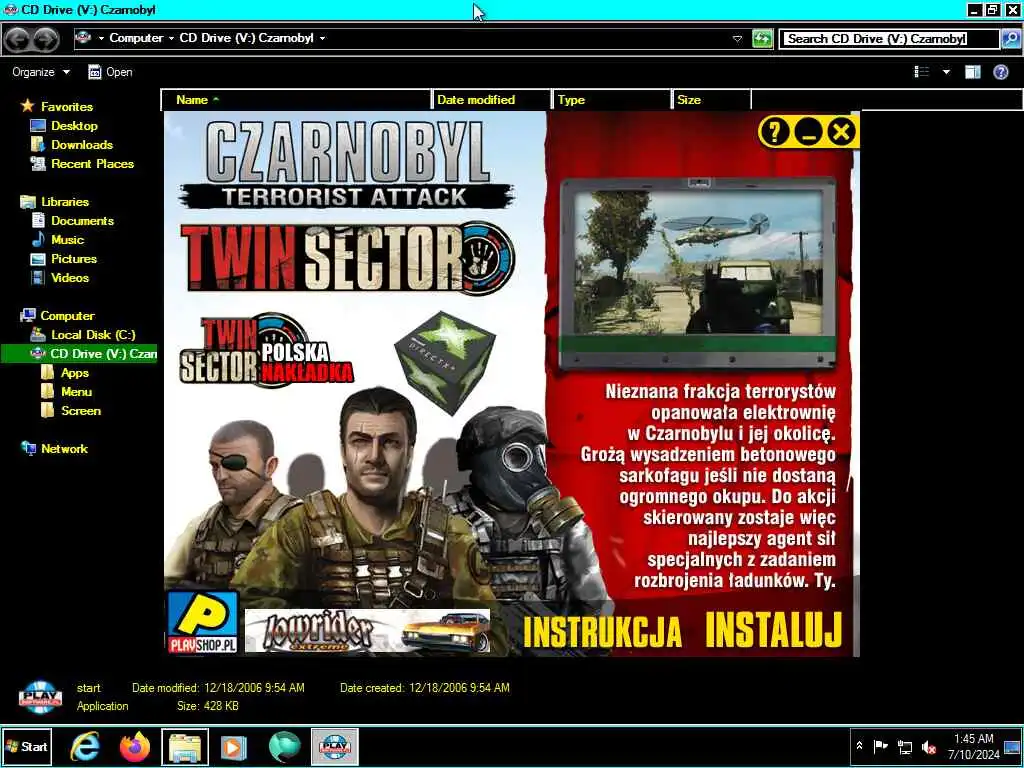1024x768 pixels.
Task: Click the Forward navigation arrow
Action: [46, 40]
